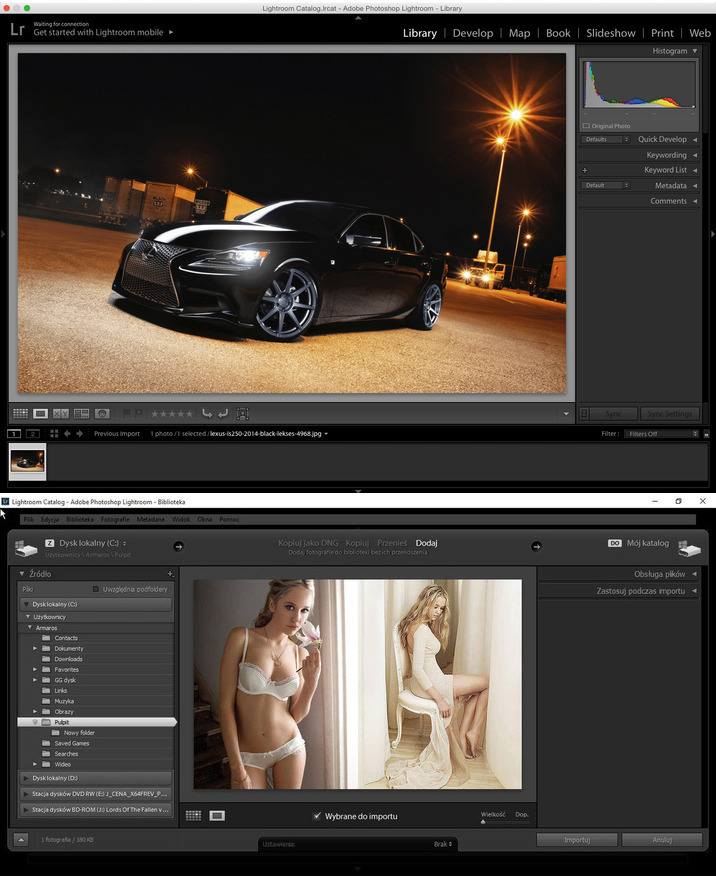Click the Lr logo icon

[x=17, y=31]
